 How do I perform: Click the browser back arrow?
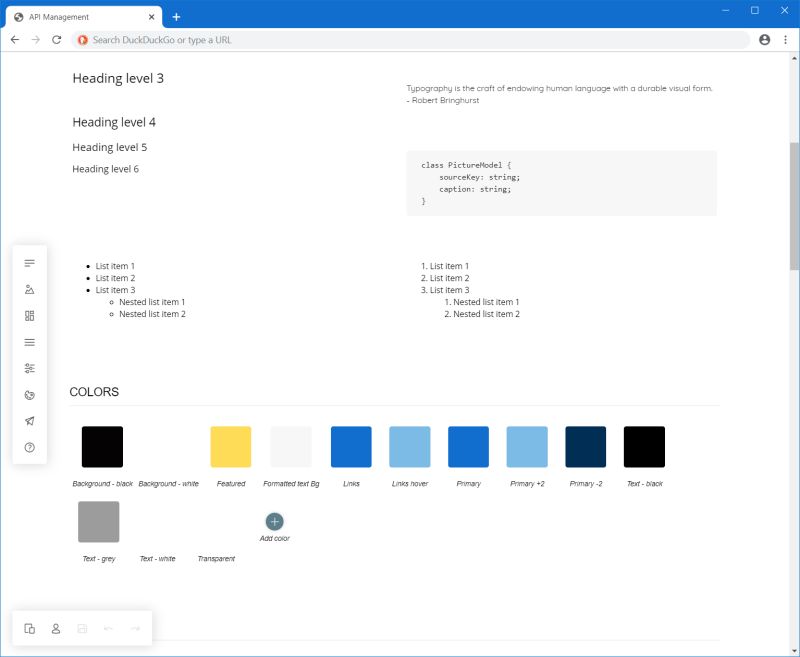pos(14,40)
